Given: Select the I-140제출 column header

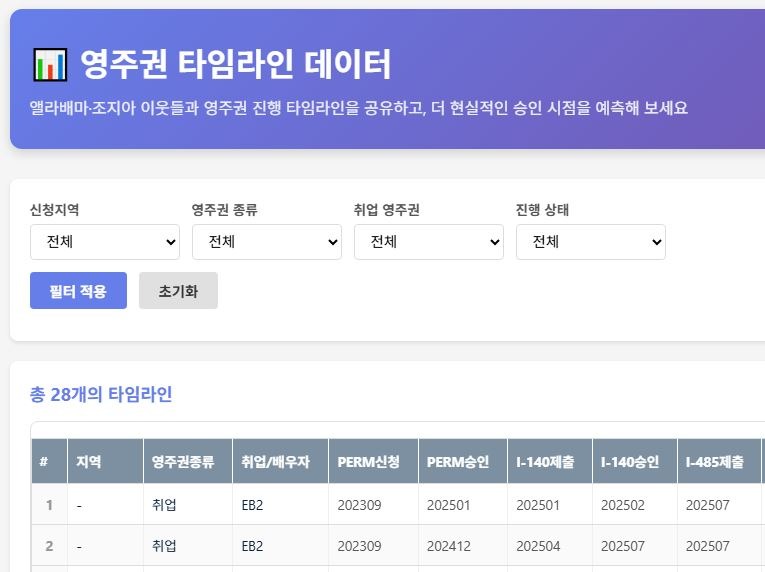Looking at the screenshot, I should [545, 462].
